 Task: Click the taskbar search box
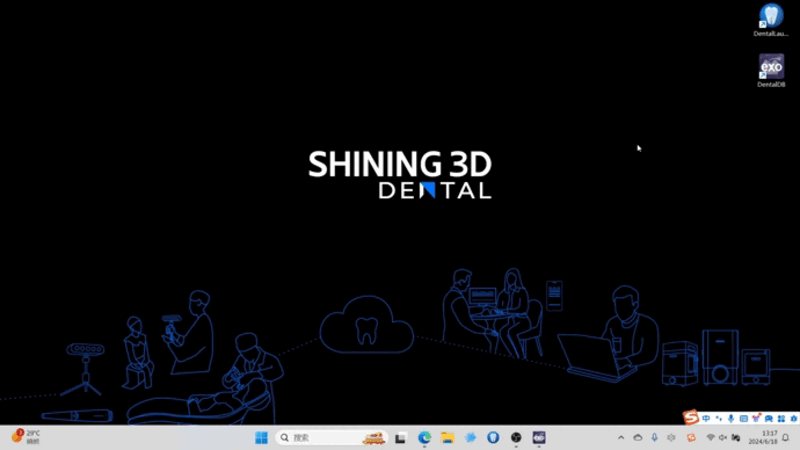pos(331,437)
